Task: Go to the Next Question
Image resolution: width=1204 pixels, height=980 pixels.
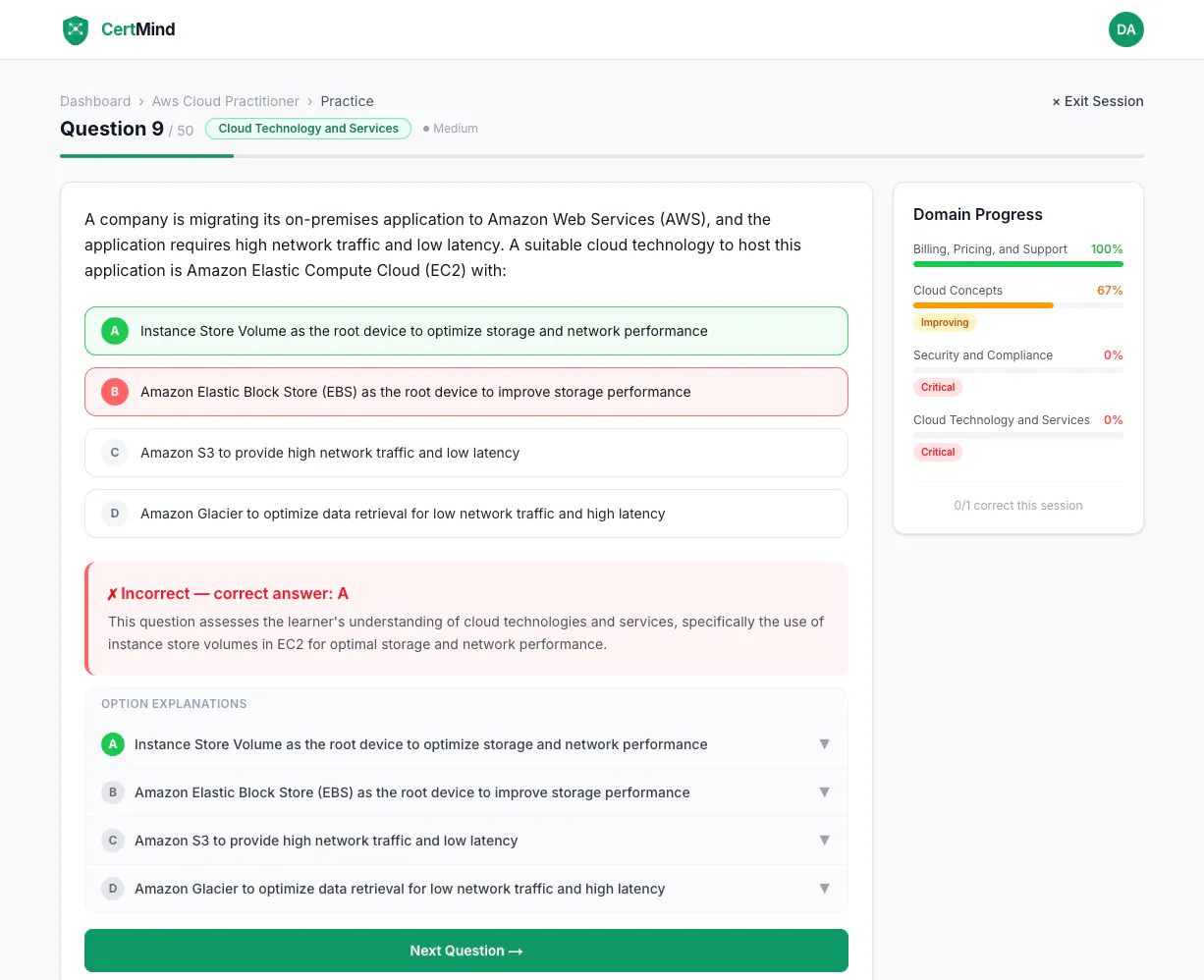Action: click(466, 951)
